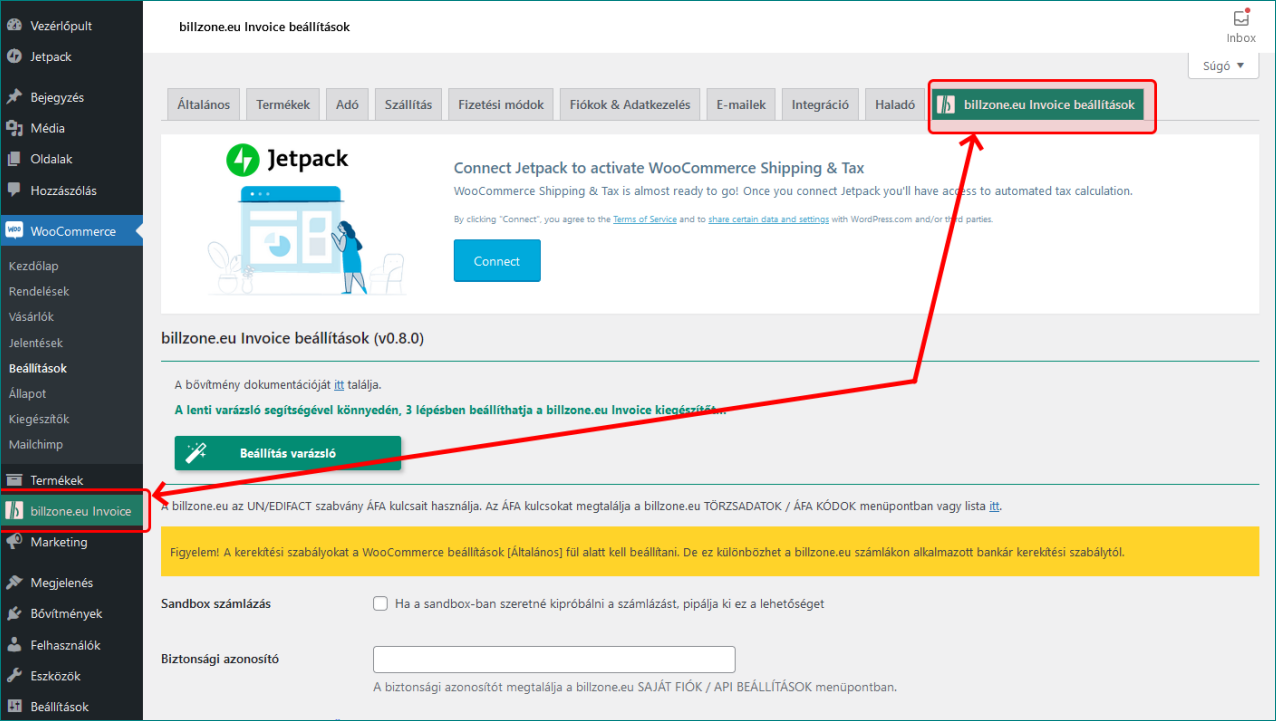Click the Megjelenés brush icon
1276x721 pixels.
tap(14, 583)
